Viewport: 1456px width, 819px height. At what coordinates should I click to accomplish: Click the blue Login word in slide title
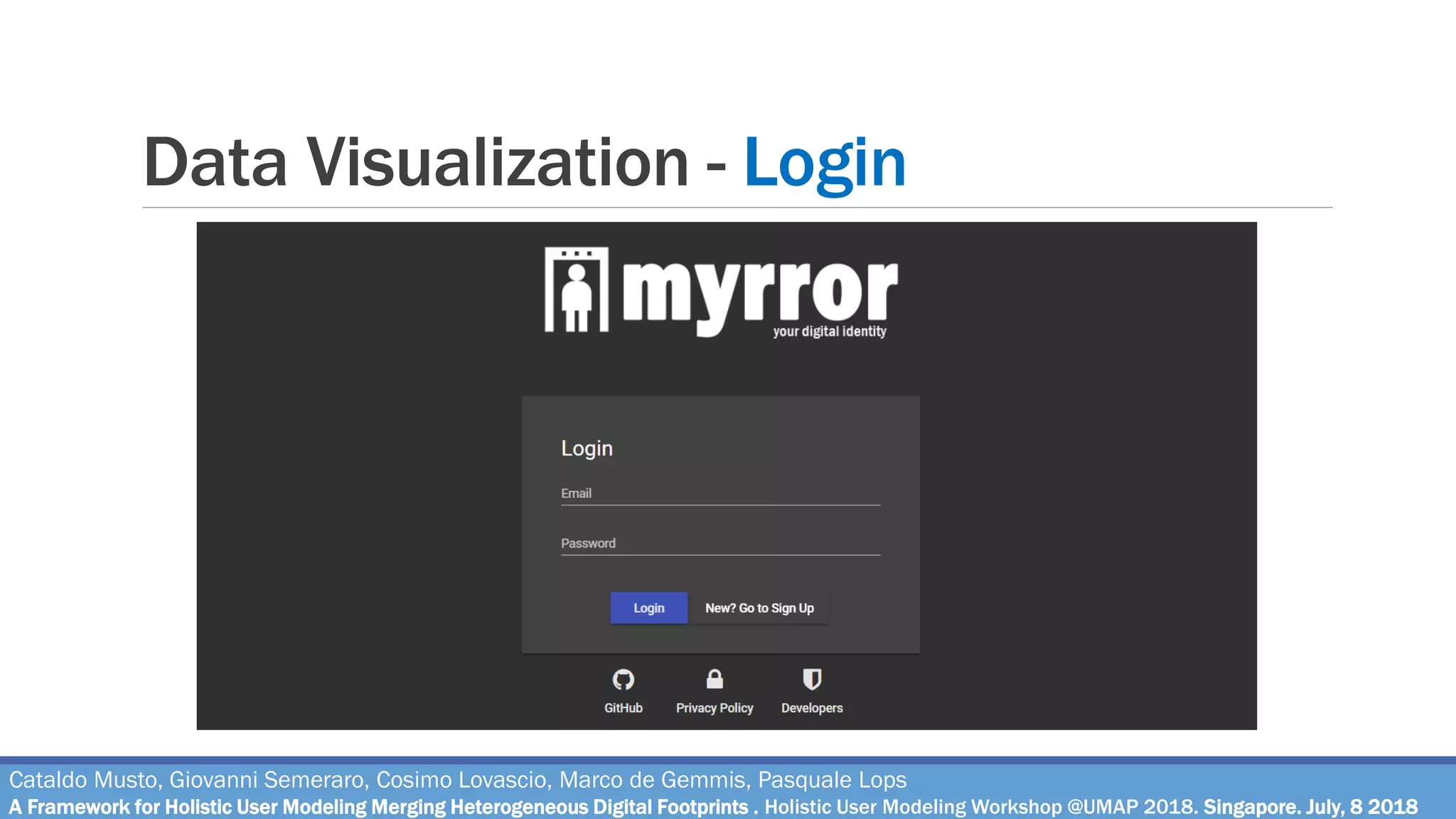[825, 164]
